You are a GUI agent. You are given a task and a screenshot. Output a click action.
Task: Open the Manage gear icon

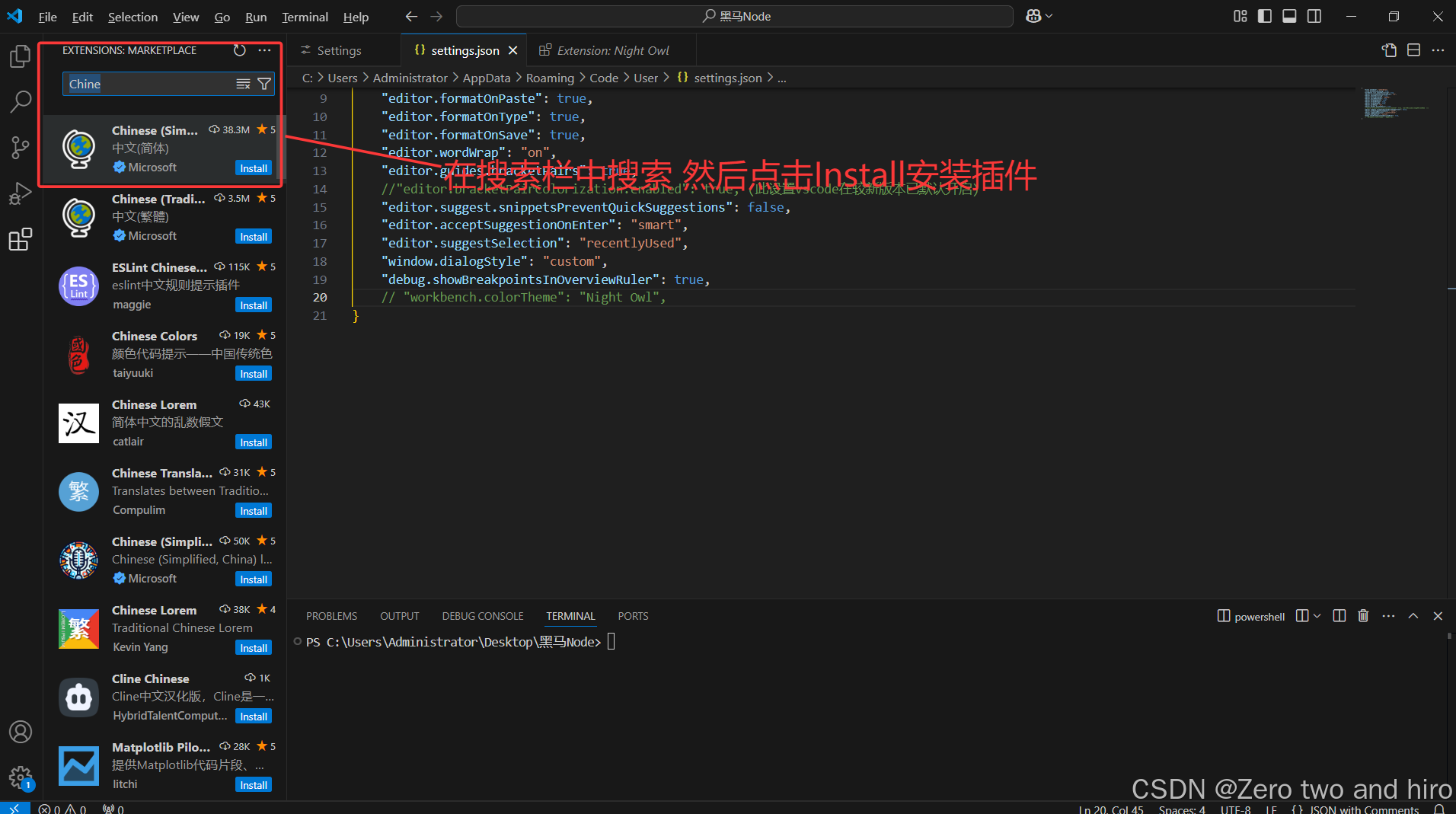point(21,777)
